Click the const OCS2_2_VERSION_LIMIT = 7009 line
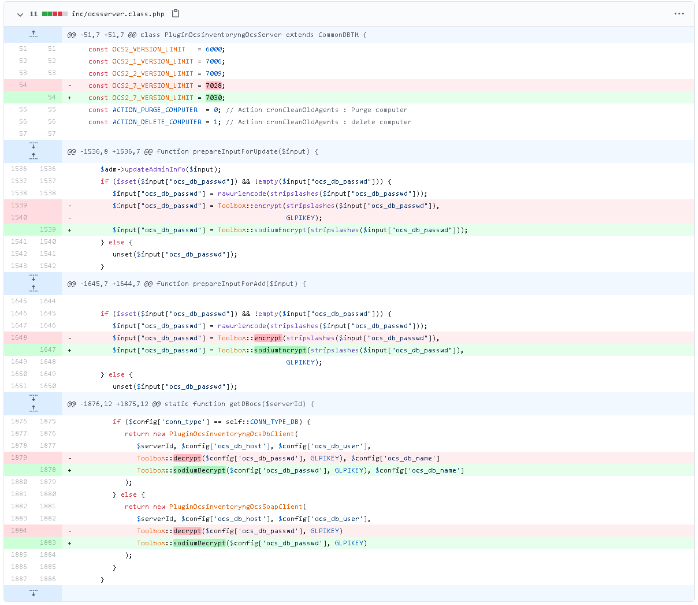 coord(157,73)
